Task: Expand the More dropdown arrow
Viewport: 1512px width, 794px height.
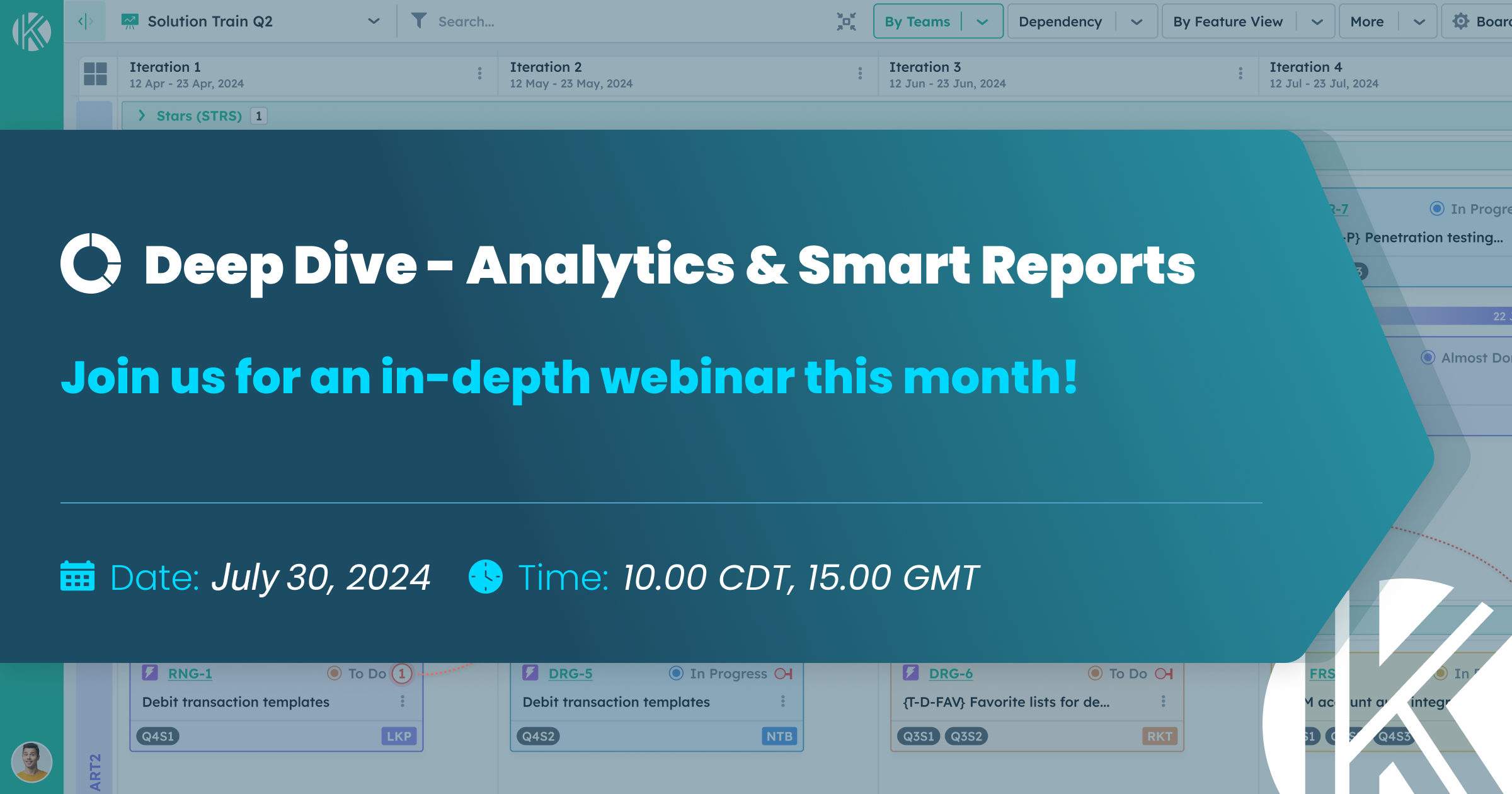Action: click(x=1419, y=22)
